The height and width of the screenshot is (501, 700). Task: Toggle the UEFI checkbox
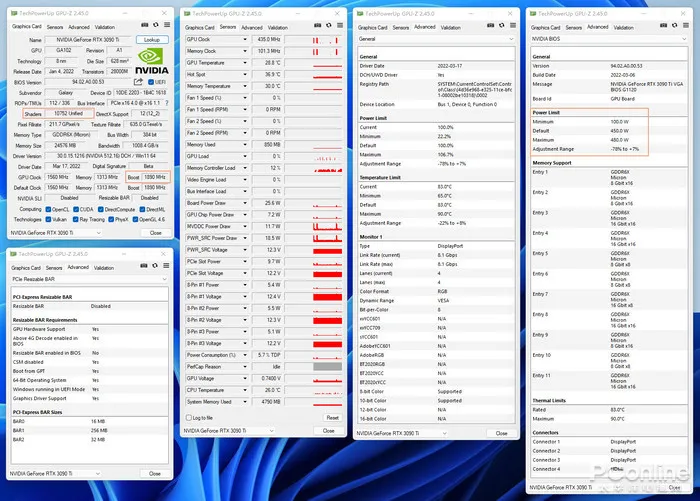coord(151,82)
